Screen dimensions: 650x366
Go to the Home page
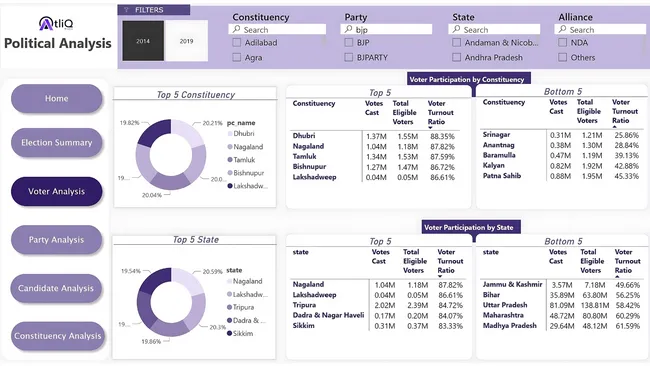click(x=56, y=99)
